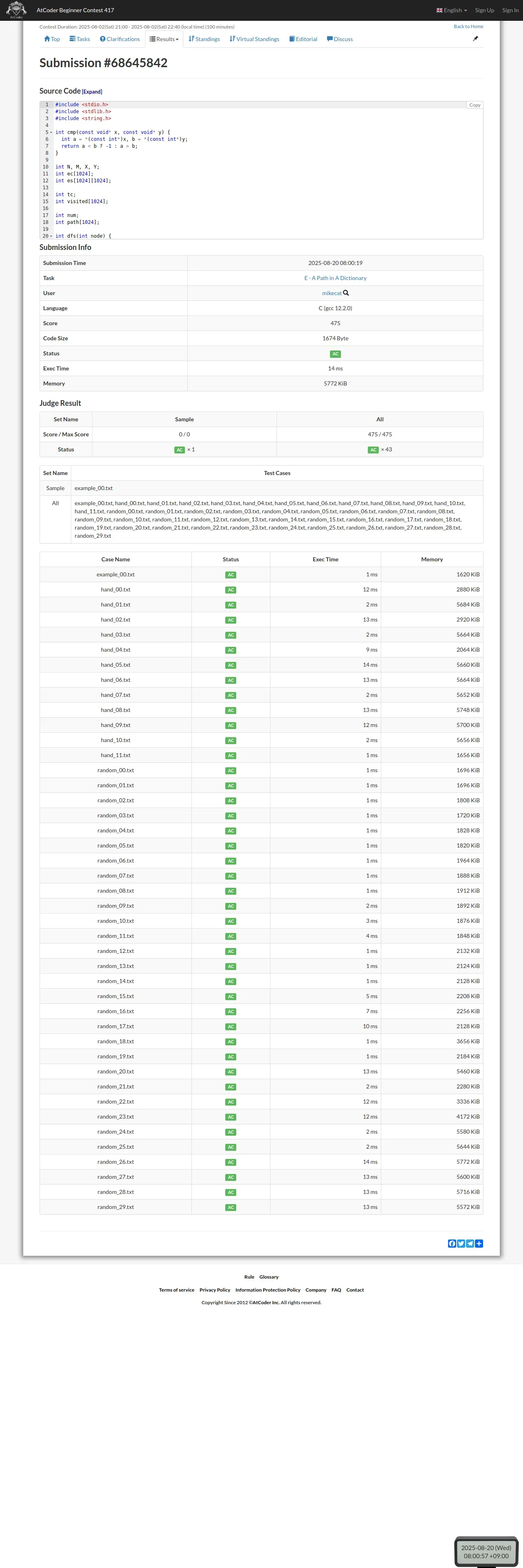Click the Memory column header
This screenshot has height=1568, width=523.
point(432,559)
